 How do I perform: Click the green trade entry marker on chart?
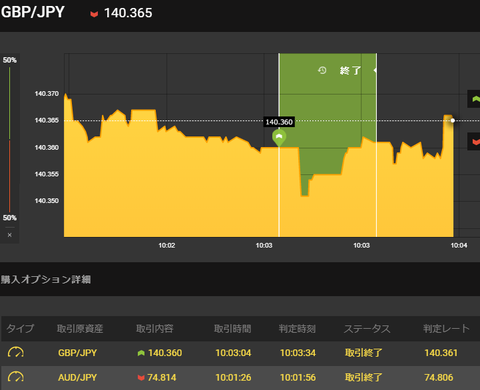(x=279, y=138)
